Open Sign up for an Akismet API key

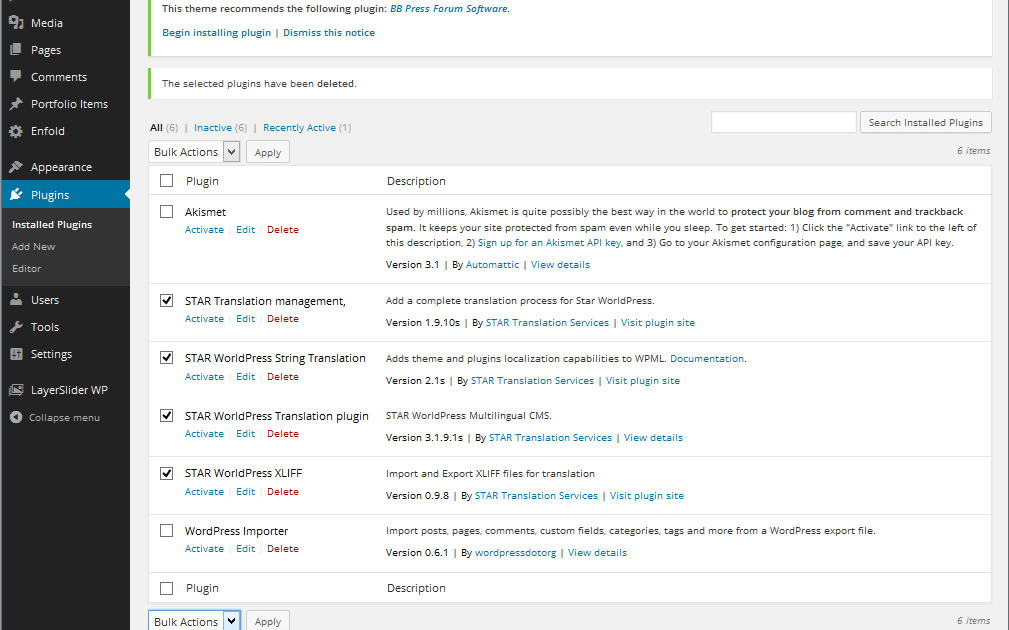coord(550,243)
